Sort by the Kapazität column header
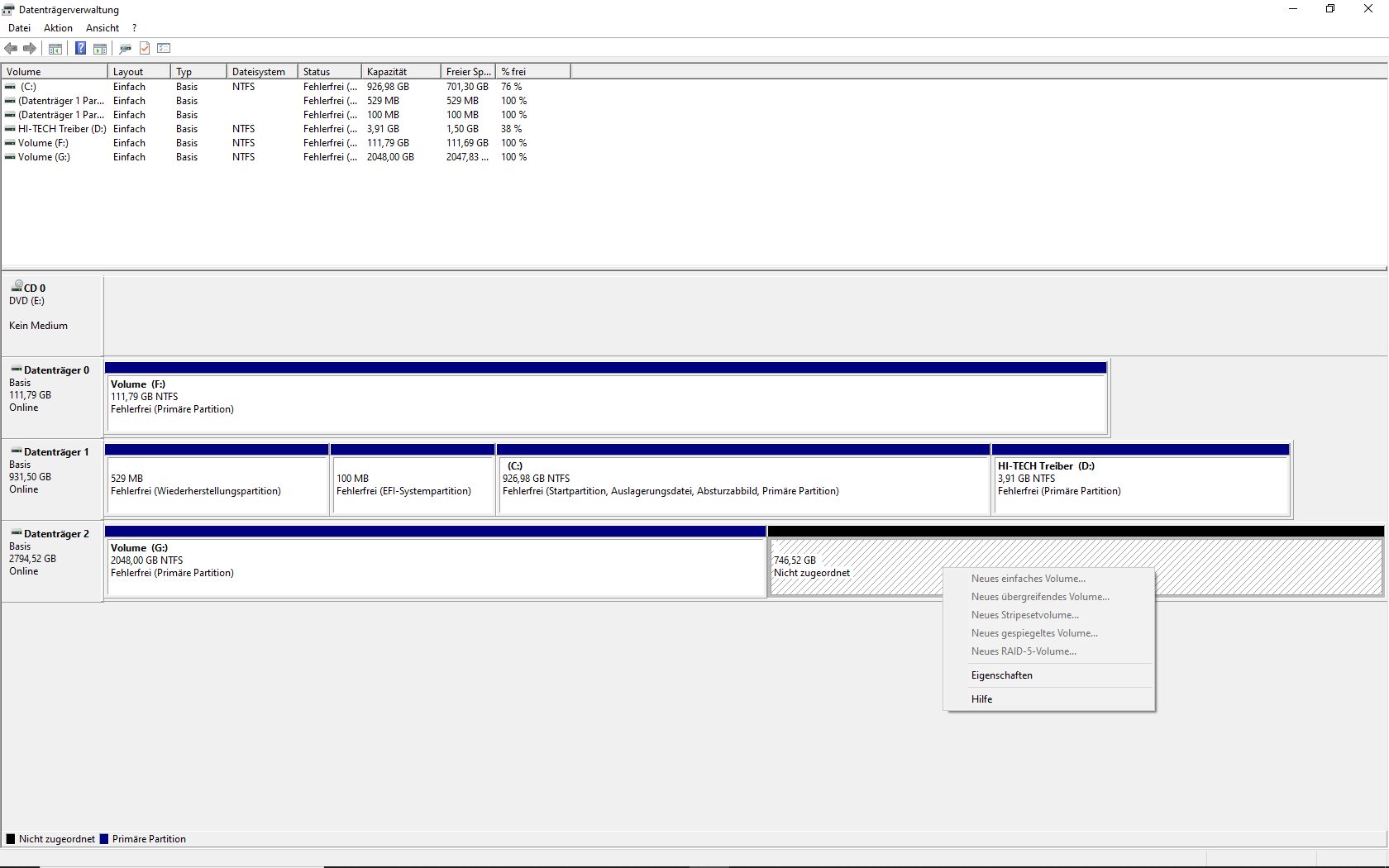Screen dimensions: 1389x868 [401, 72]
